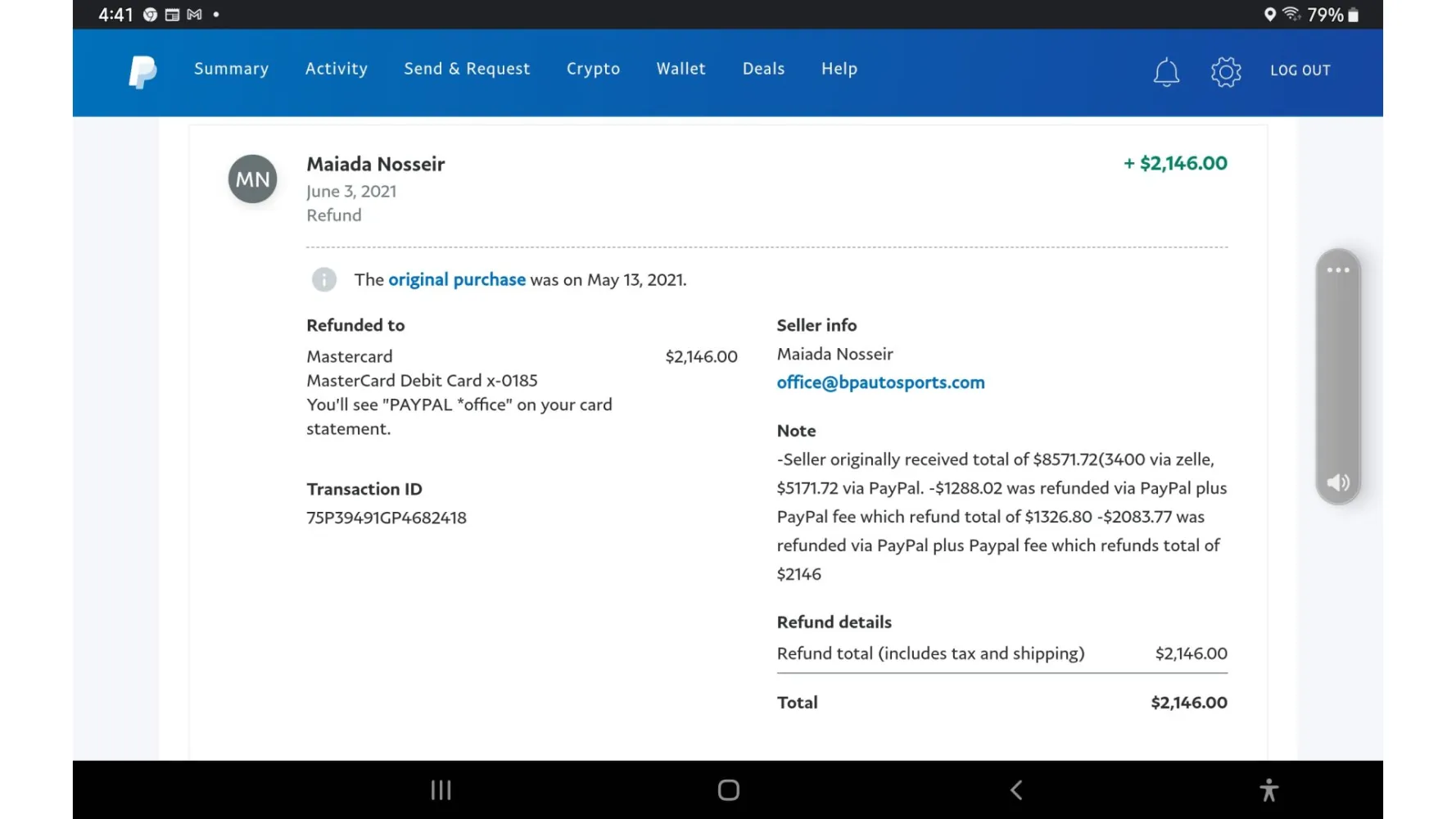Click the PayPal logo icon

pos(142,71)
